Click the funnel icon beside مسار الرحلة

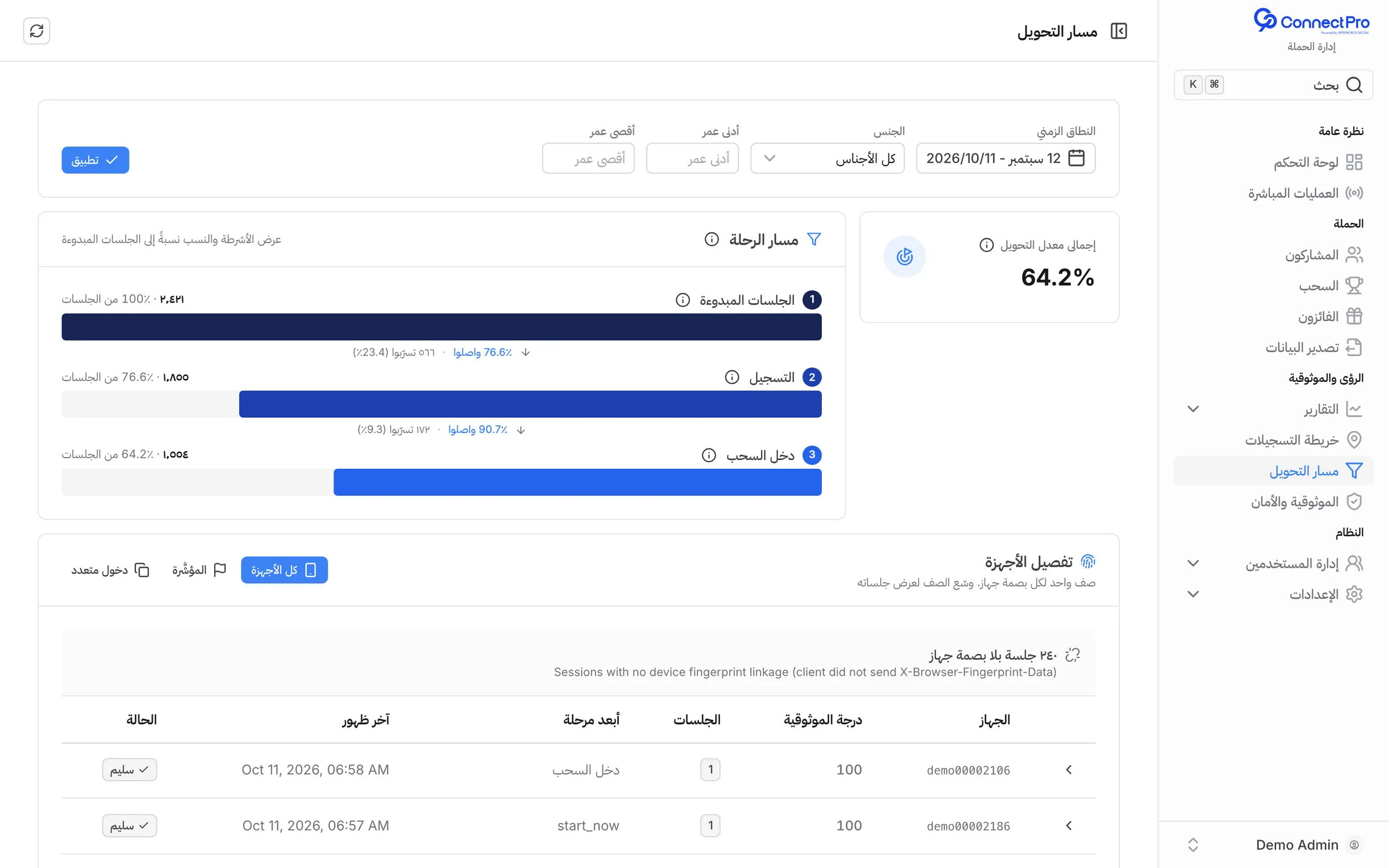(814, 239)
